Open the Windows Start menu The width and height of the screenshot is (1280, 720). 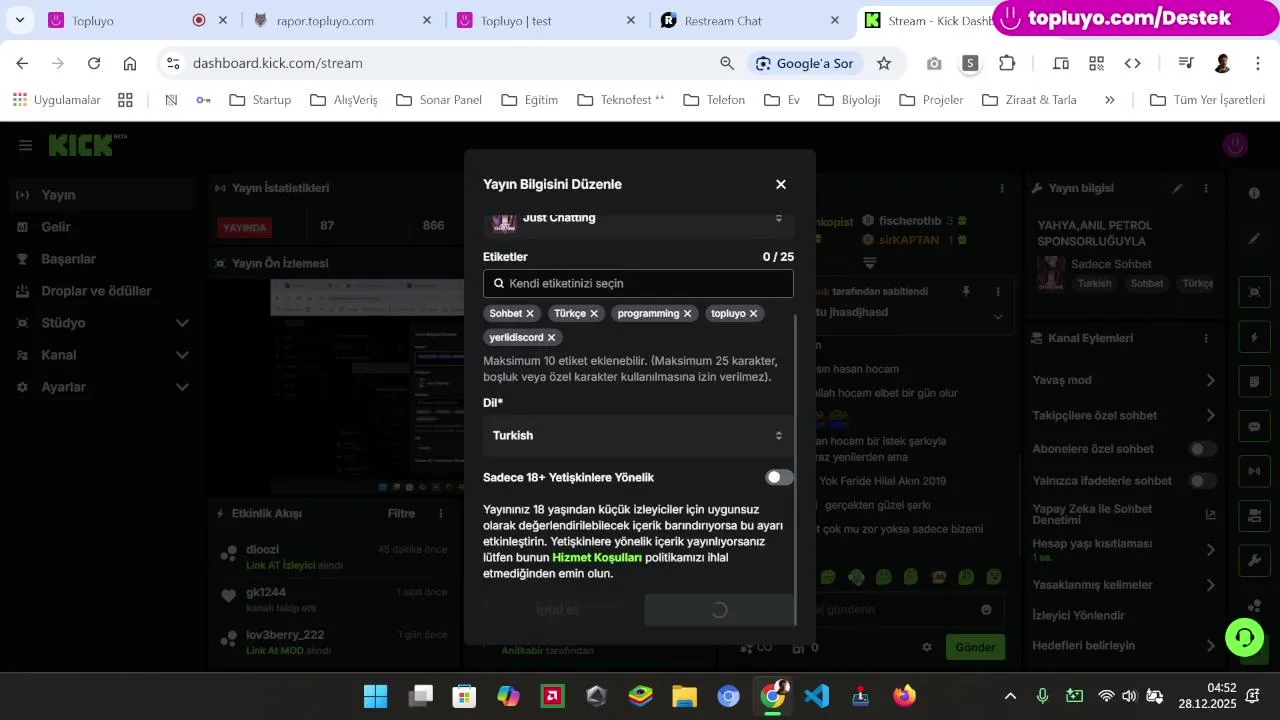click(376, 696)
